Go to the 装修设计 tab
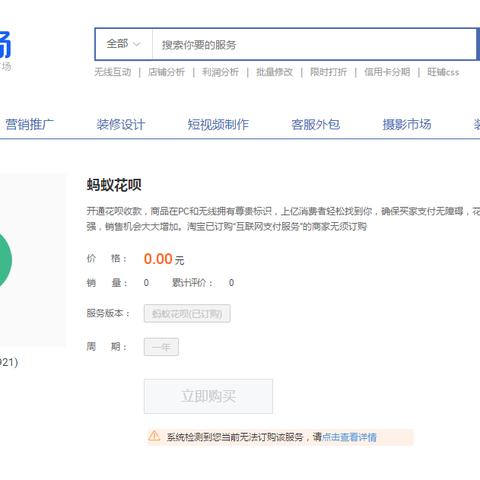480x480 pixels. click(x=121, y=124)
